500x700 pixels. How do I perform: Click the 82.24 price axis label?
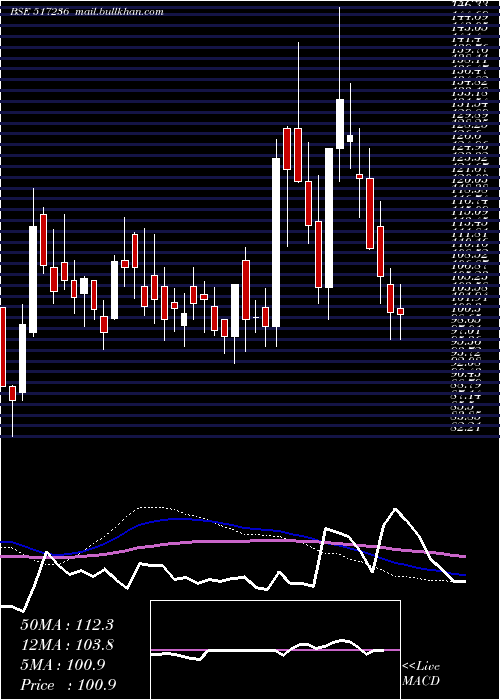(x=465, y=428)
